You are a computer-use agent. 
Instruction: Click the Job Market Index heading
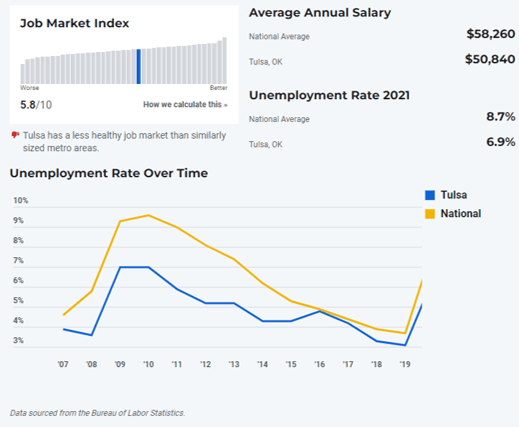[75, 23]
